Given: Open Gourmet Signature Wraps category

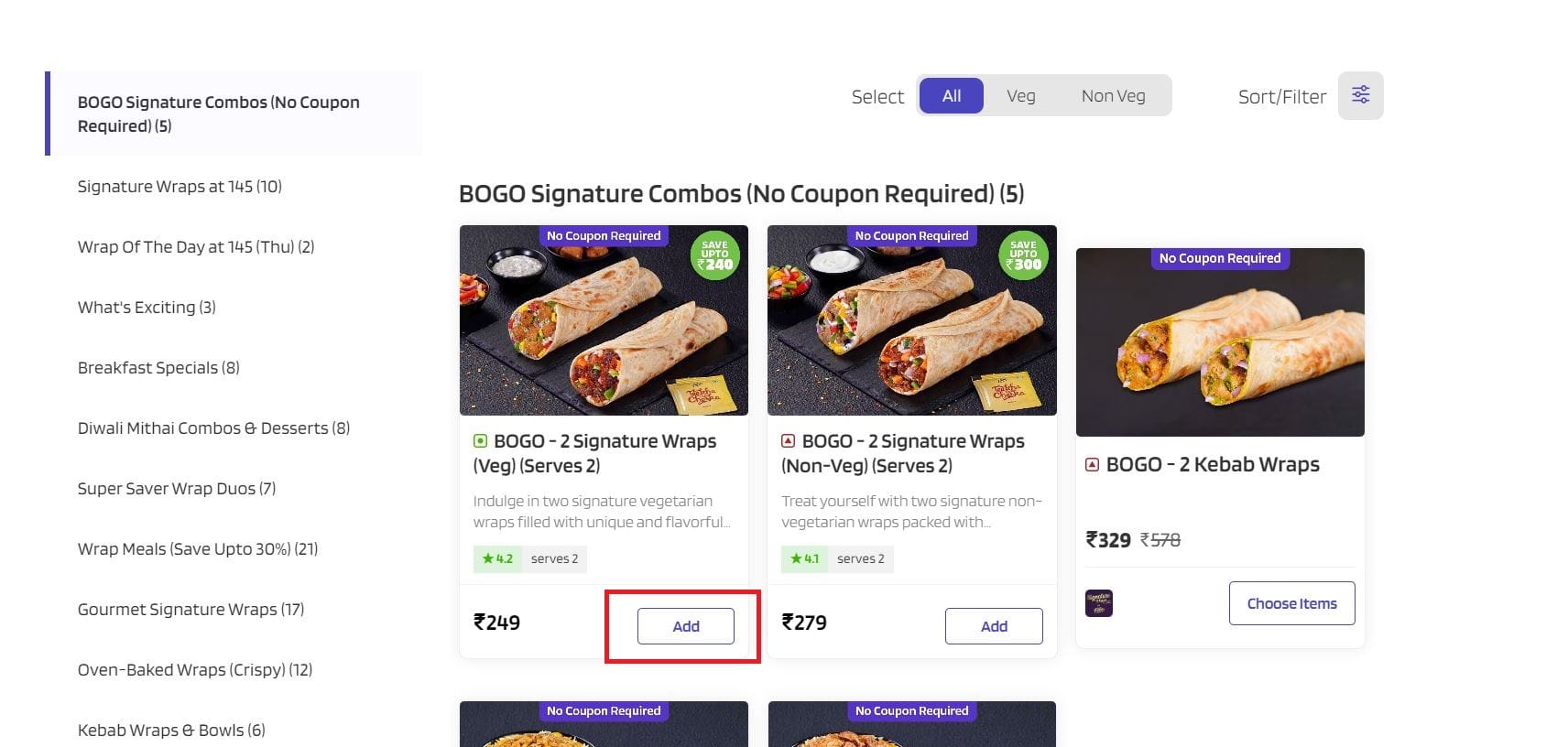Looking at the screenshot, I should pyautogui.click(x=191, y=610).
